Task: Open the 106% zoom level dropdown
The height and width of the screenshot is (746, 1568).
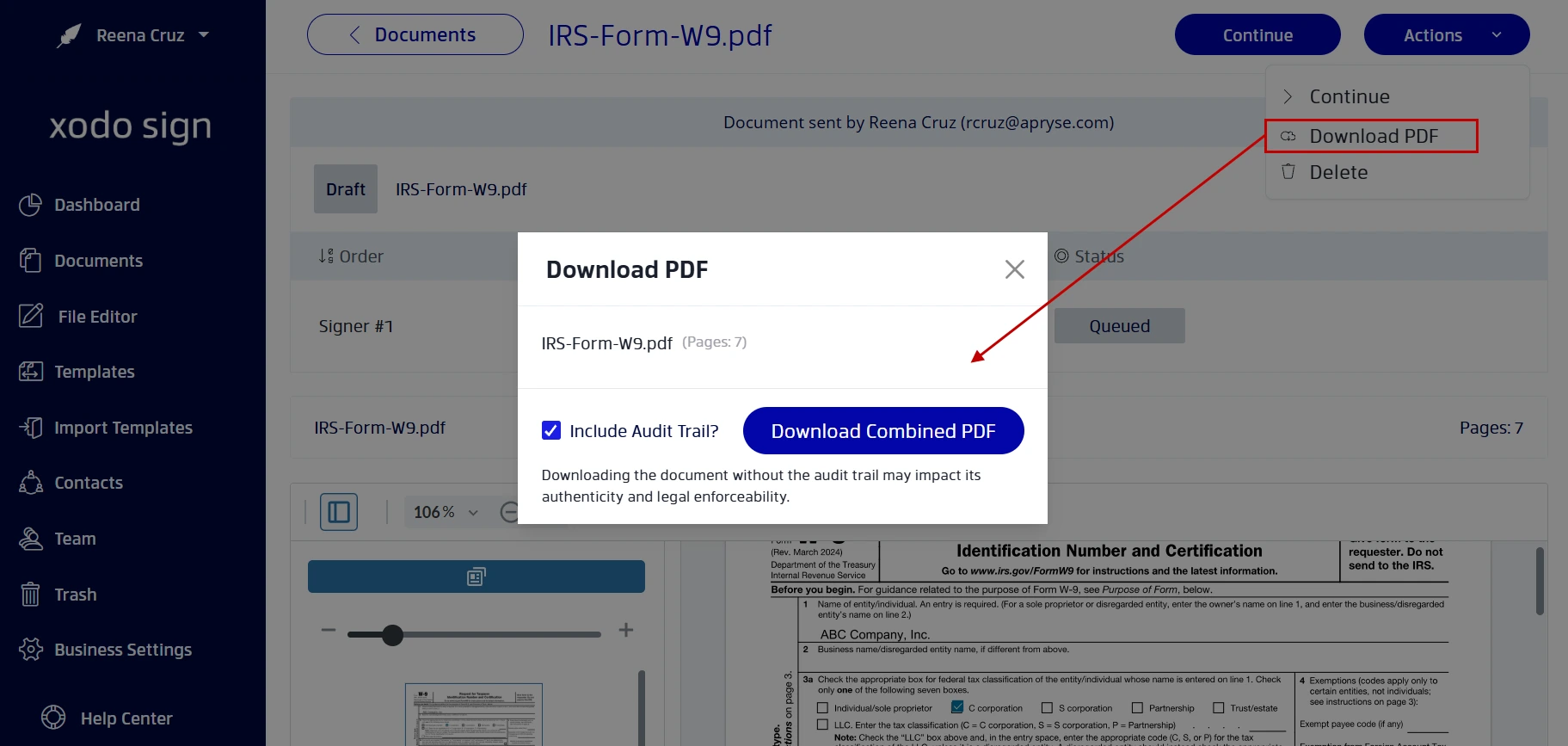Action: pos(445,512)
